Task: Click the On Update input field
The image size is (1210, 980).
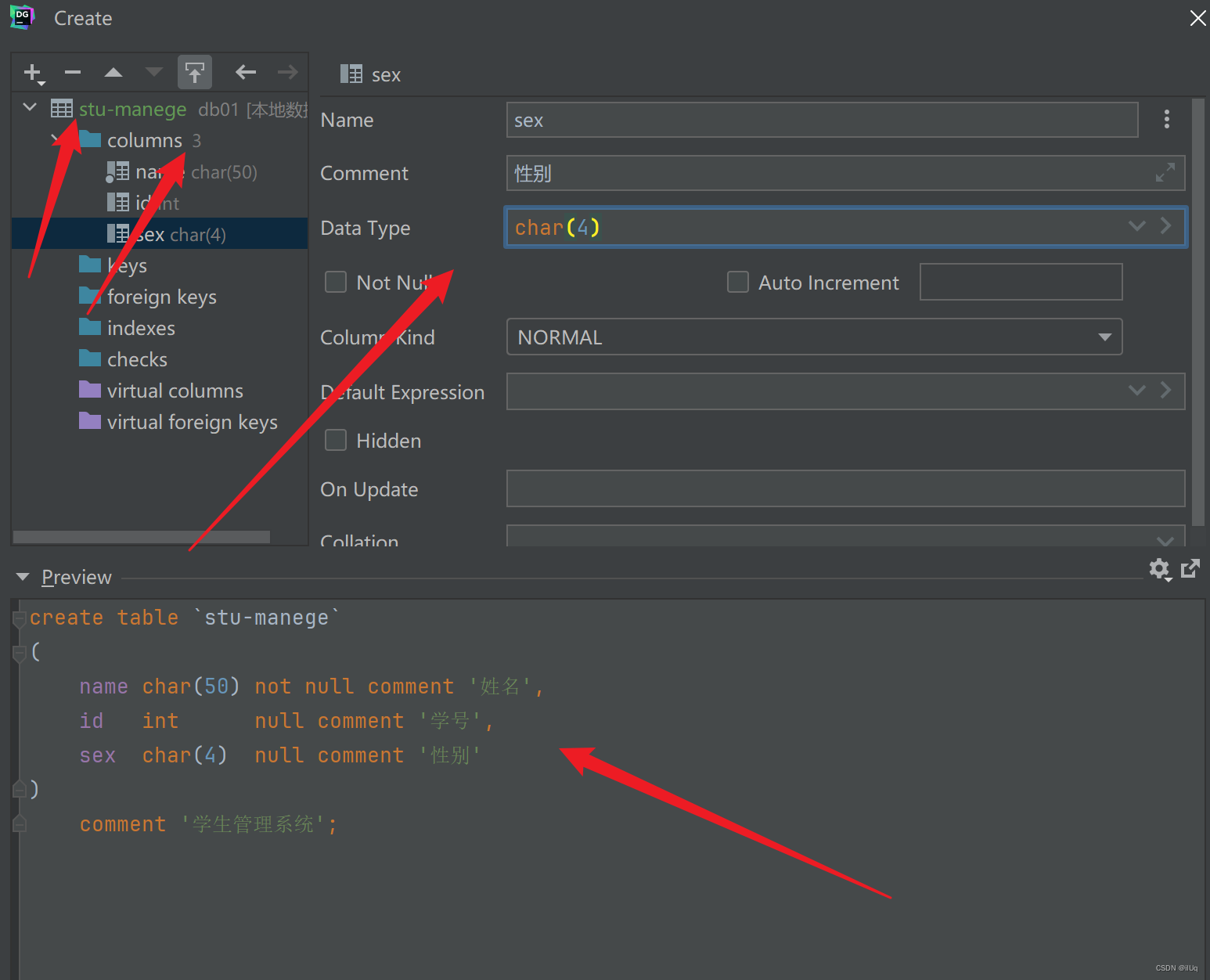Action: (x=845, y=489)
